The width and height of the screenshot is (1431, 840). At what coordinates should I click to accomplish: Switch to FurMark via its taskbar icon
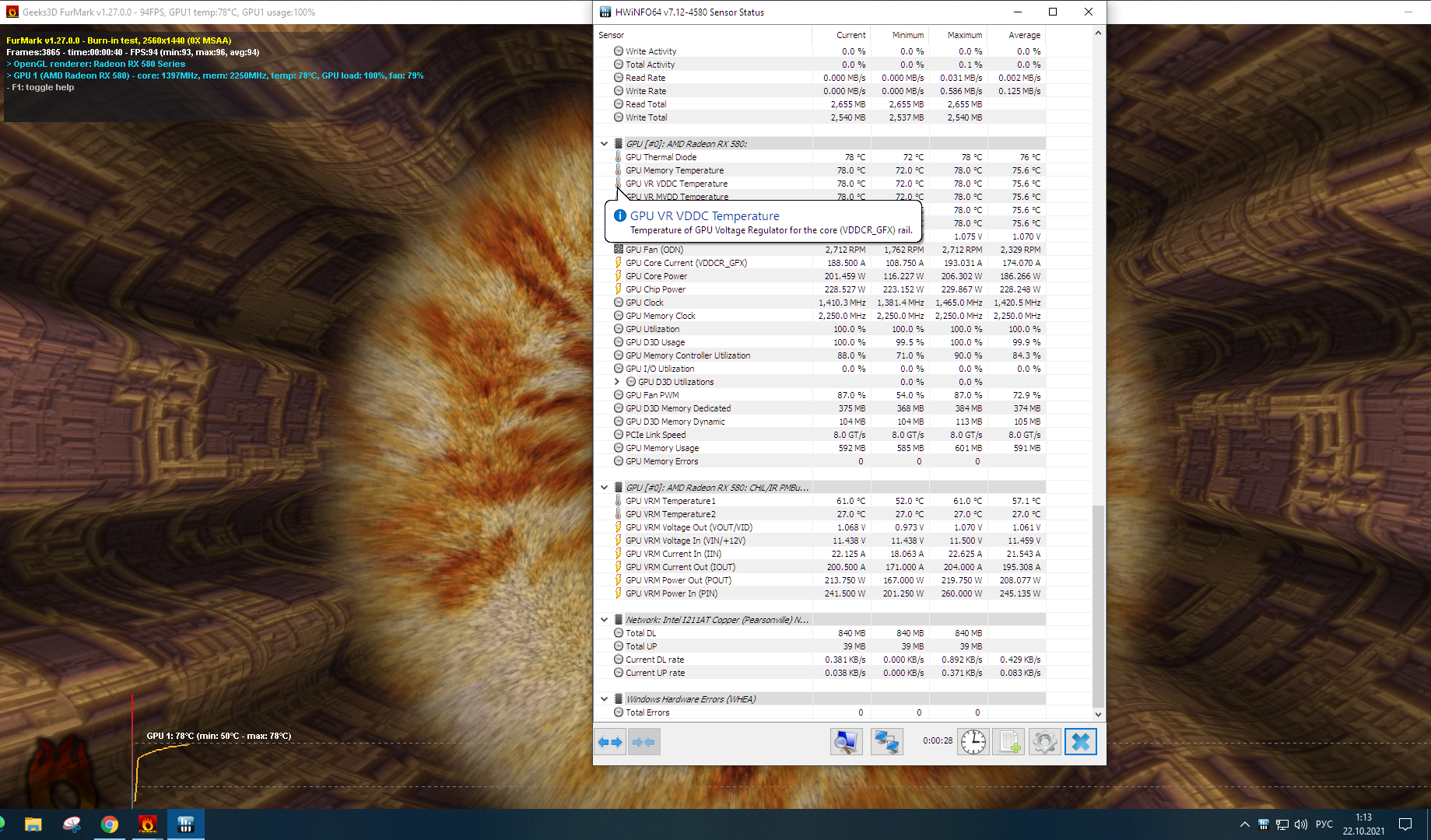pos(147,824)
